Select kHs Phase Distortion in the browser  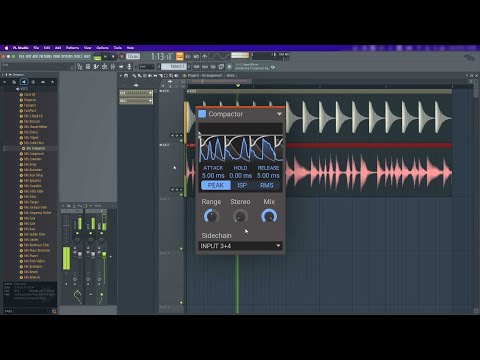(35, 250)
